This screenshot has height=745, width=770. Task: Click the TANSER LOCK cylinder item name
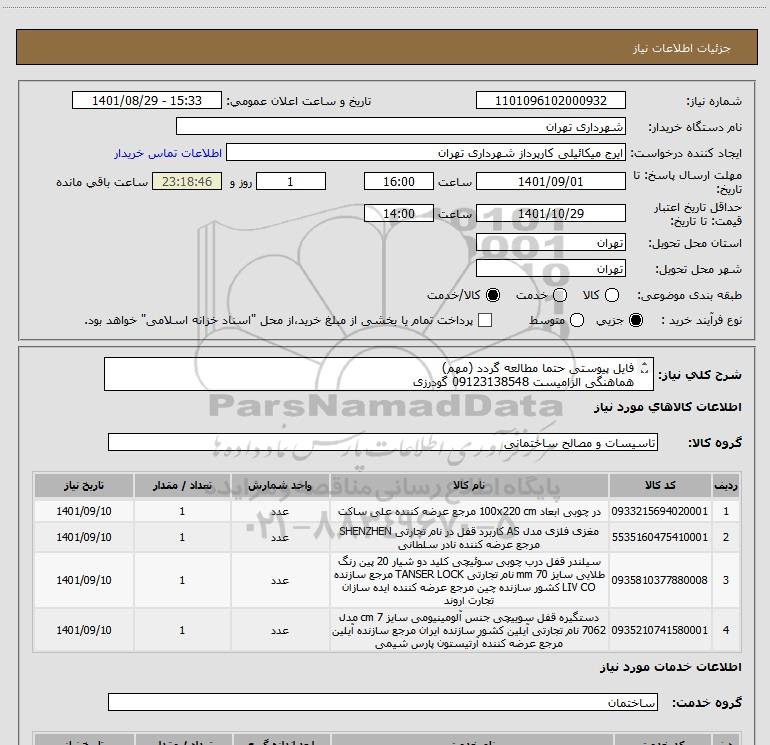coord(469,580)
